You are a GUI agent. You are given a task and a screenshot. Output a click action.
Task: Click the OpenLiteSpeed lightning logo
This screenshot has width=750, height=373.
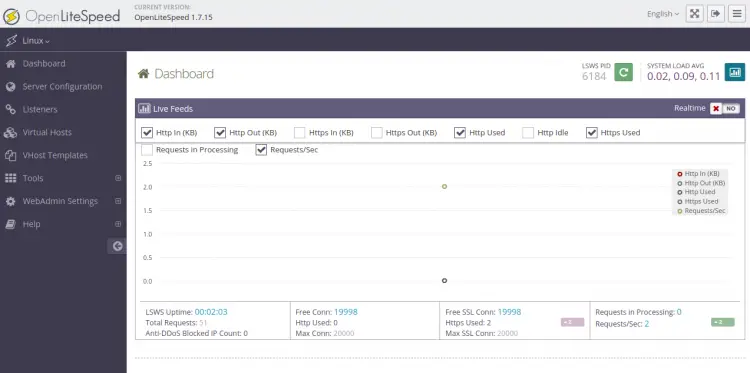pos(11,16)
